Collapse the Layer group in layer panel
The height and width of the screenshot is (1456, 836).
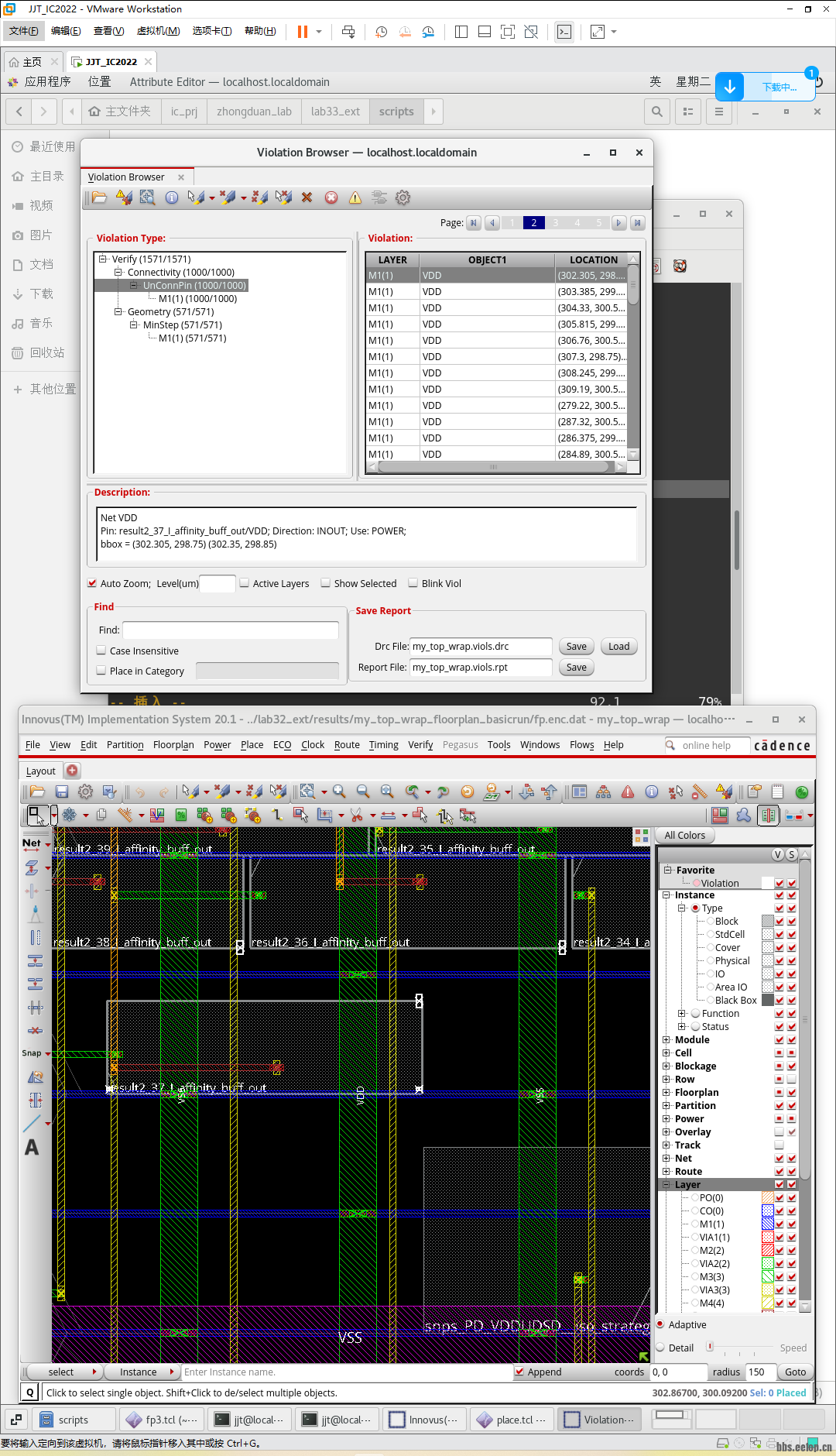click(x=666, y=1185)
